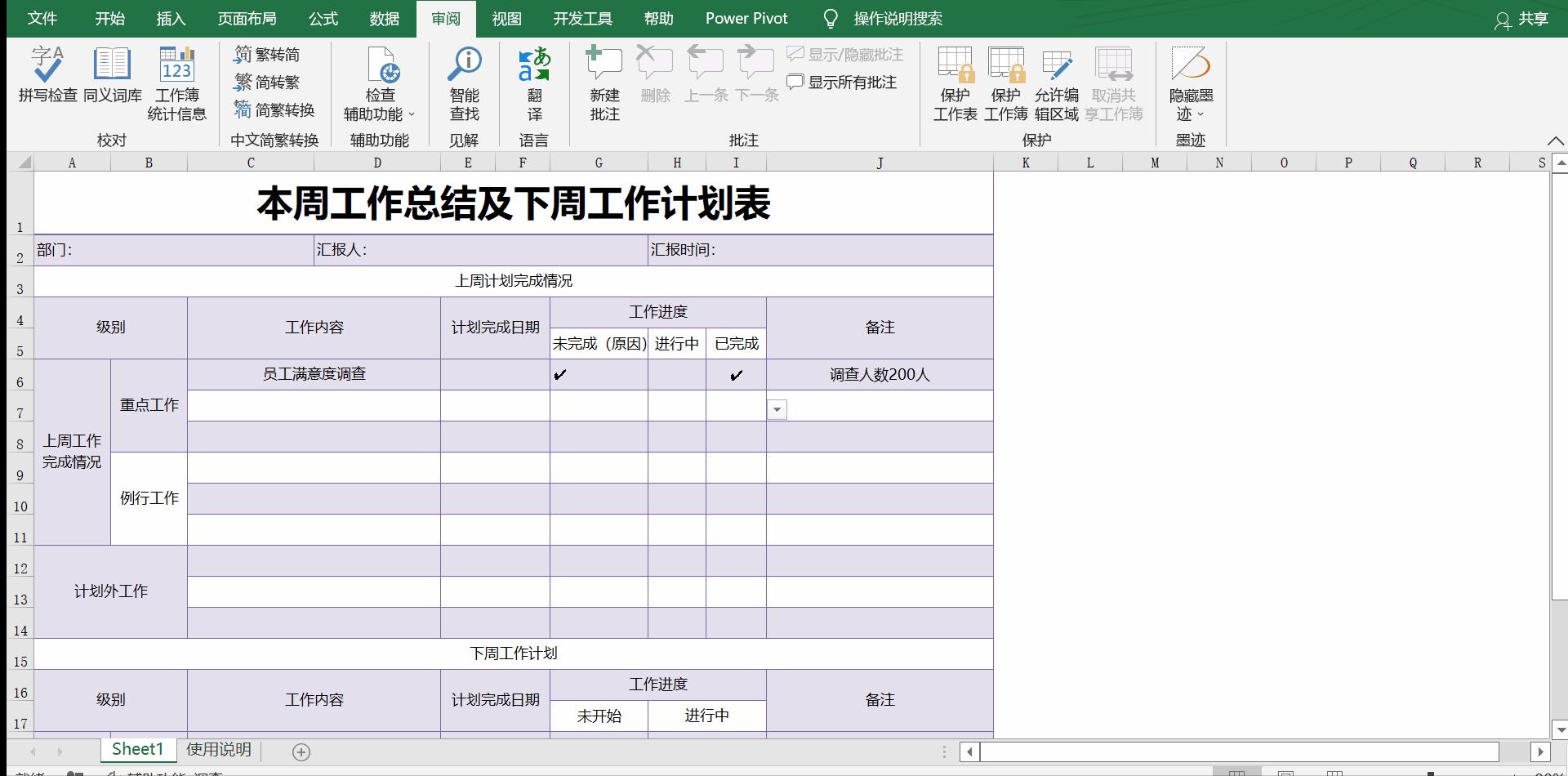1568x776 pixels.
Task: Open the 翻译 translate tool
Action: pos(534,82)
